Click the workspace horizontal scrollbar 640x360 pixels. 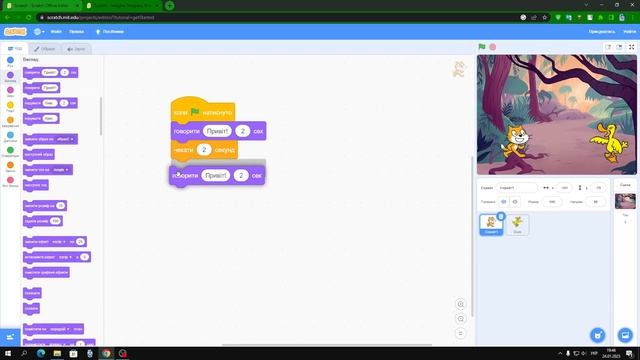point(327,345)
